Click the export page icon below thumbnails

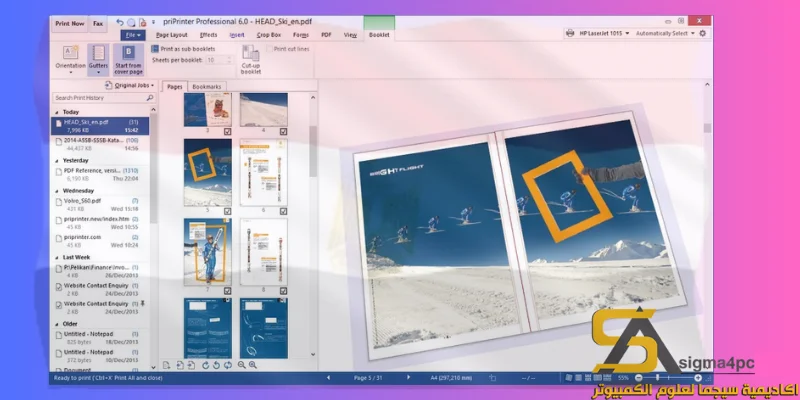191,365
